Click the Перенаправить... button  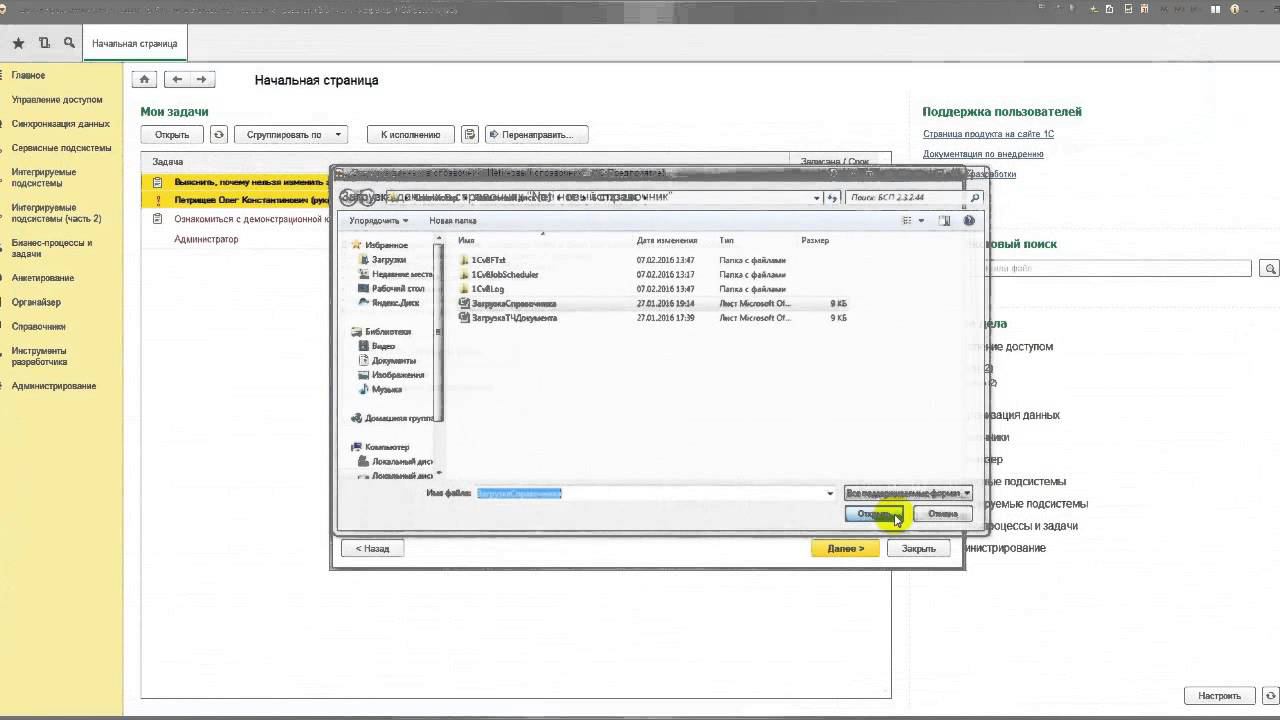537,134
